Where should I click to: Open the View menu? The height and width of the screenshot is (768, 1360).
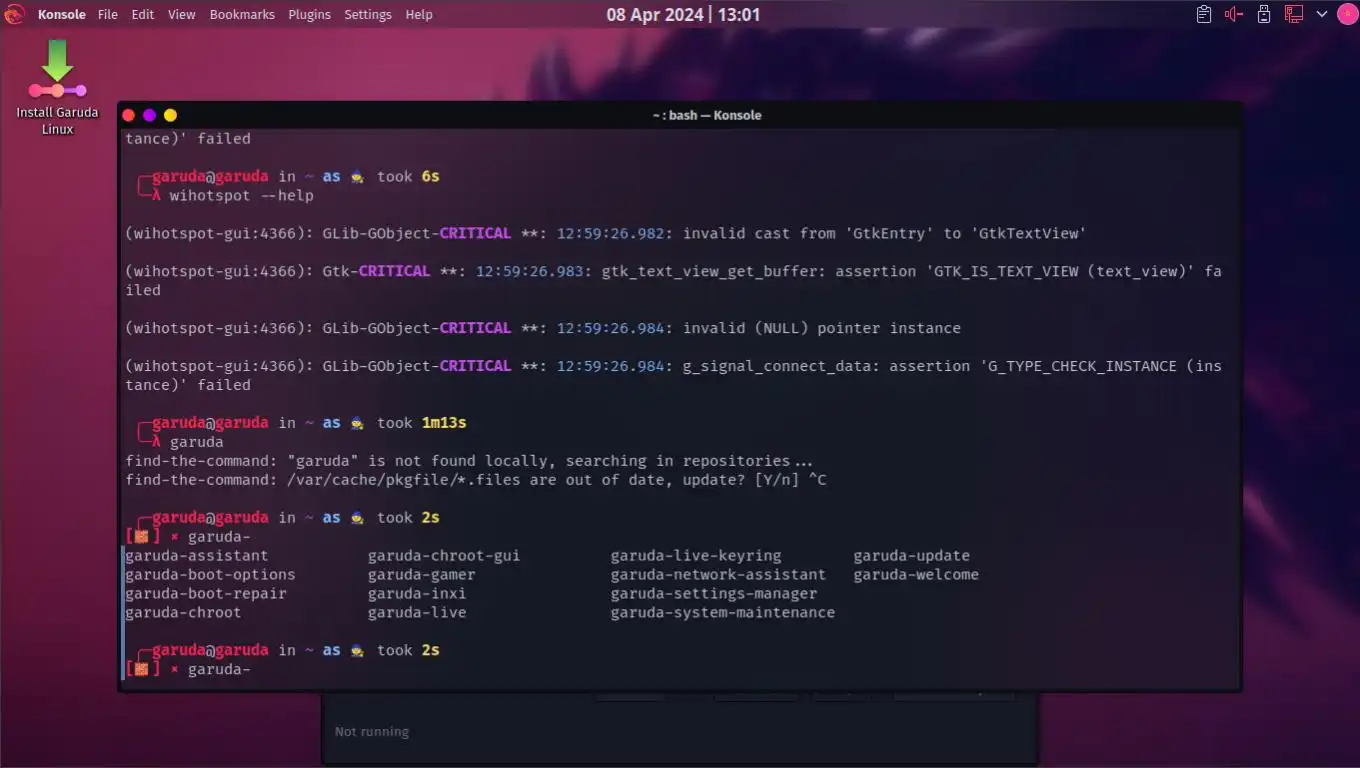pos(182,14)
